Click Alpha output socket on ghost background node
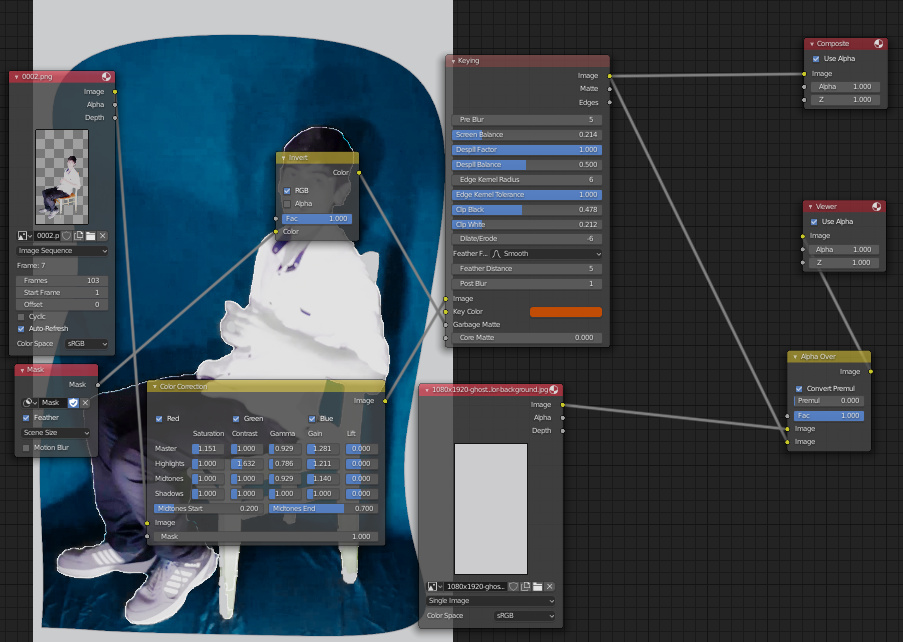Image resolution: width=903 pixels, height=642 pixels. click(563, 418)
